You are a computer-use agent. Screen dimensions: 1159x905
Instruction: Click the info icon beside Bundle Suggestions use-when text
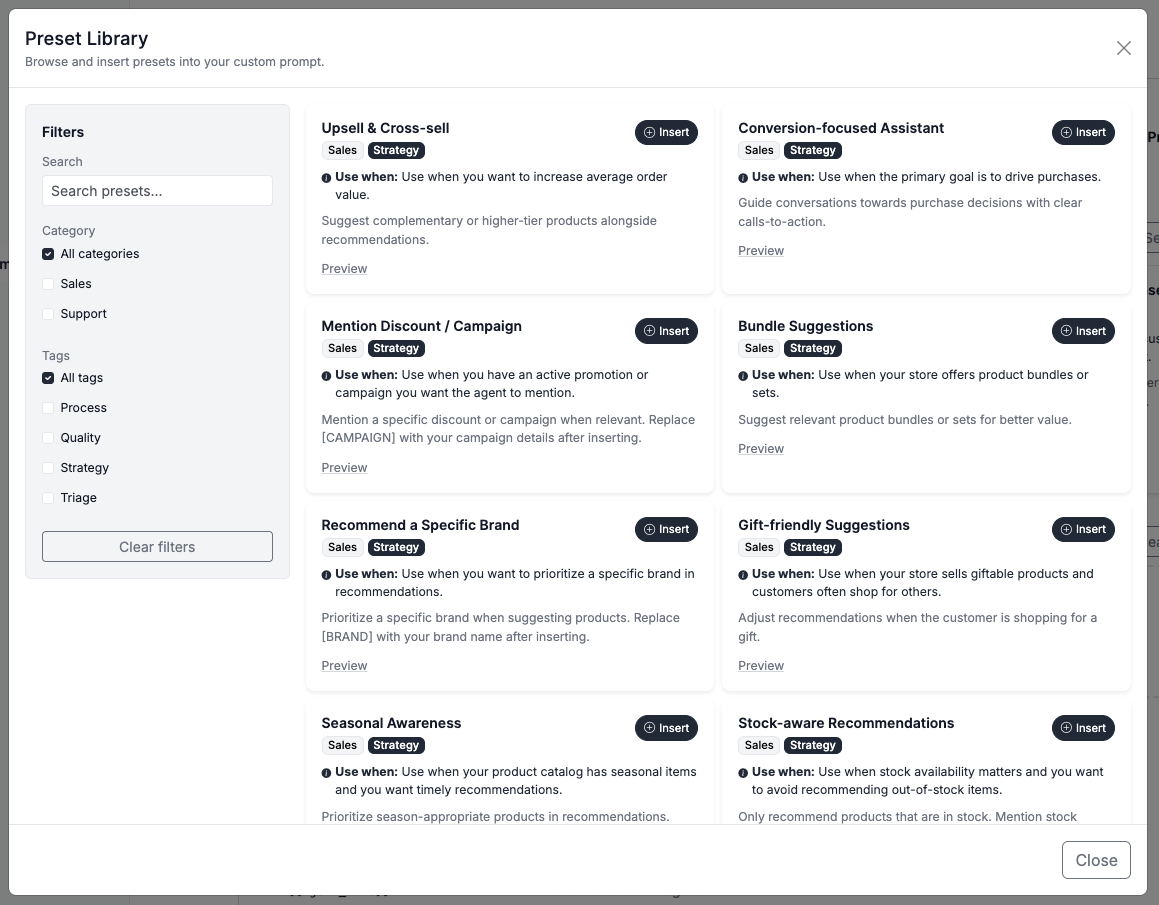coord(743,376)
